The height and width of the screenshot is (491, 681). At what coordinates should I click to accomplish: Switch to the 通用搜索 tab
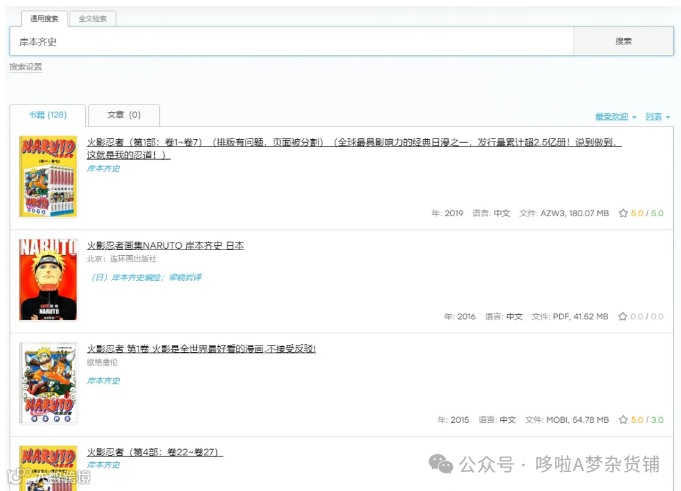[44, 19]
